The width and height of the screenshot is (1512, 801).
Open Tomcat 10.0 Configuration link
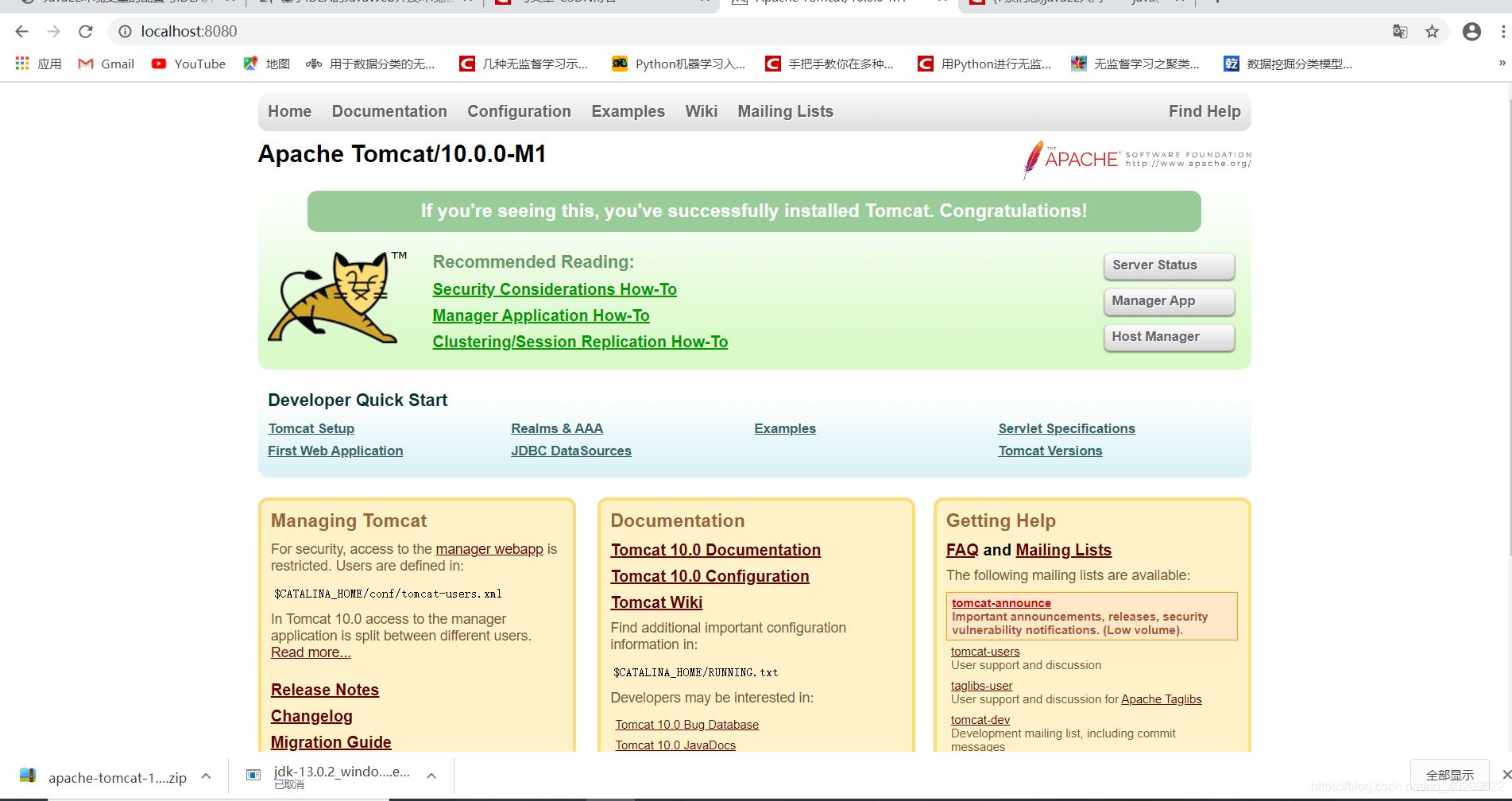(710, 576)
